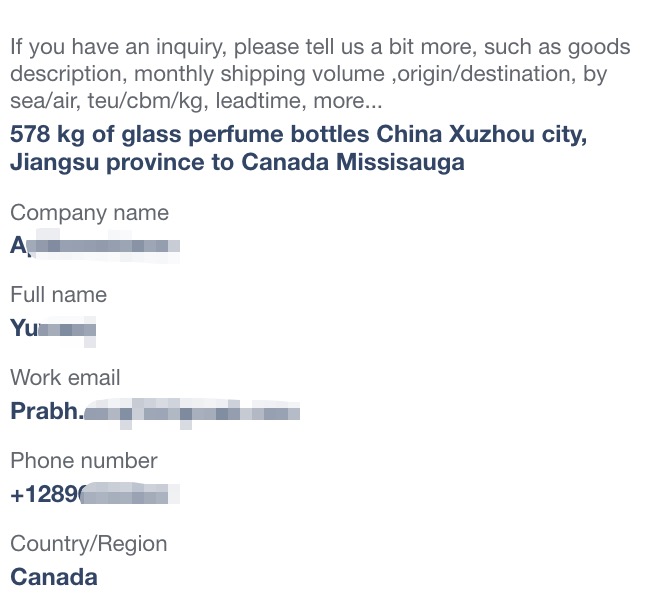This screenshot has width=654, height=608.
Task: Click the "Jiangsu province to Canada Missisauga" line
Action: 237,162
